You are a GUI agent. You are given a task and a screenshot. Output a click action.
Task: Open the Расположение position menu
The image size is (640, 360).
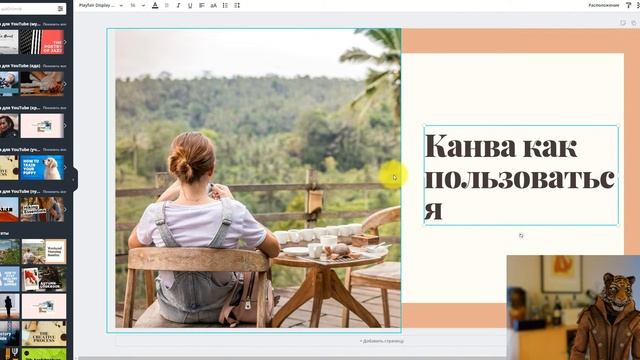[x=604, y=5]
